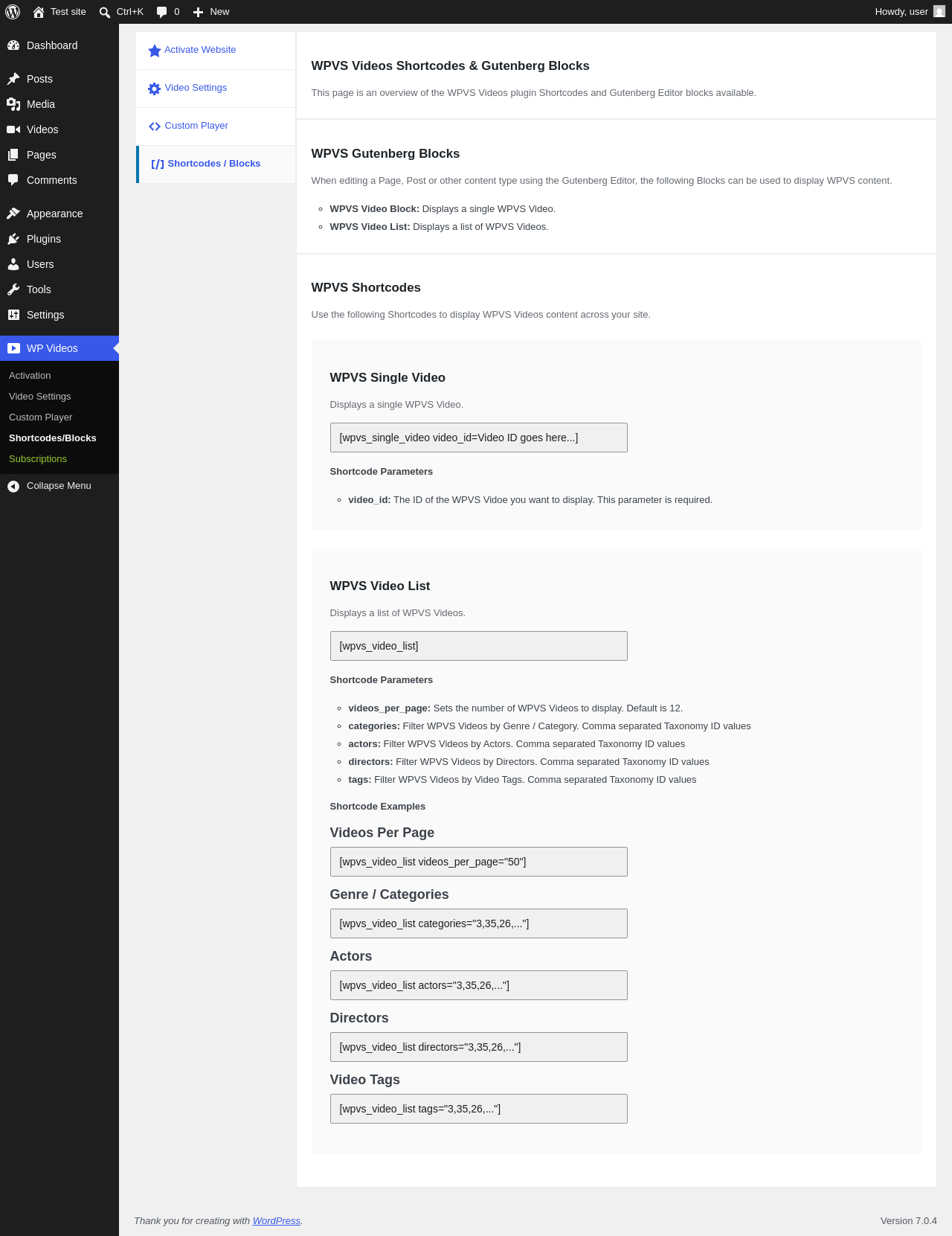The width and height of the screenshot is (952, 1236).
Task: Open the Howdy, user account link
Action: pyautogui.click(x=910, y=12)
